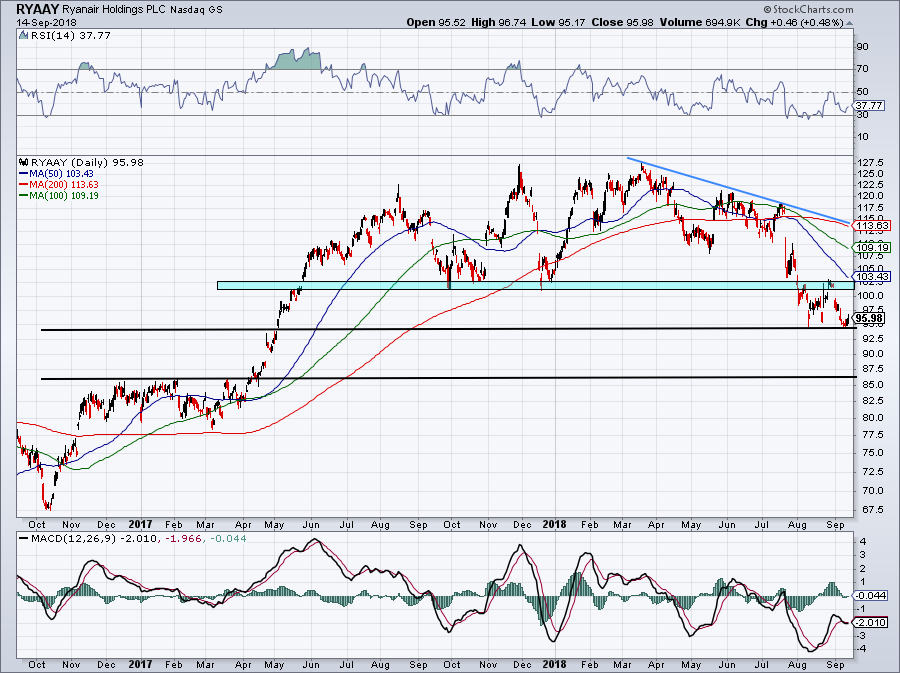This screenshot has height=673, width=900.
Task: Click the Open 95.52 value
Action: click(436, 22)
